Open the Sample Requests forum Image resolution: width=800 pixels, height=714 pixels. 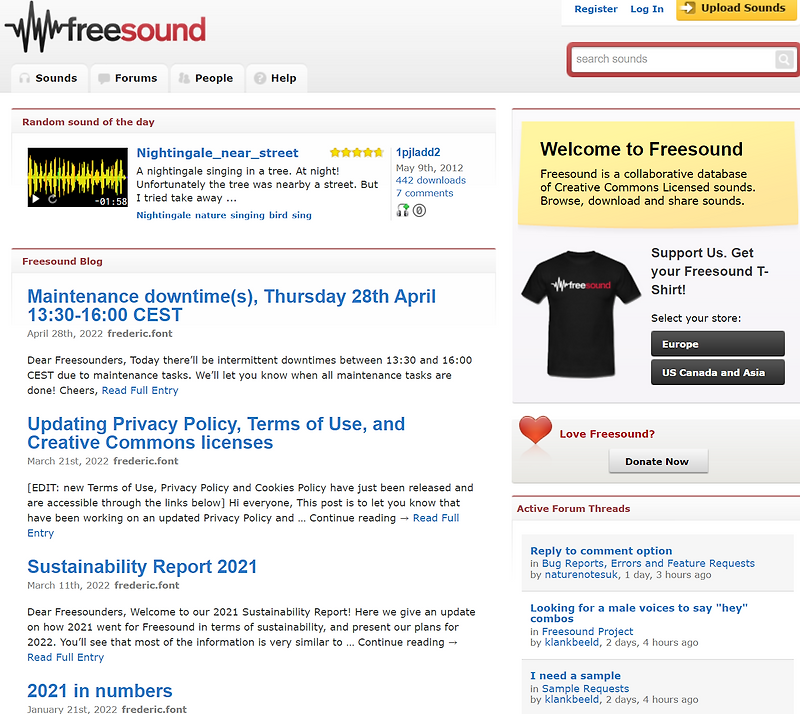[x=585, y=688]
